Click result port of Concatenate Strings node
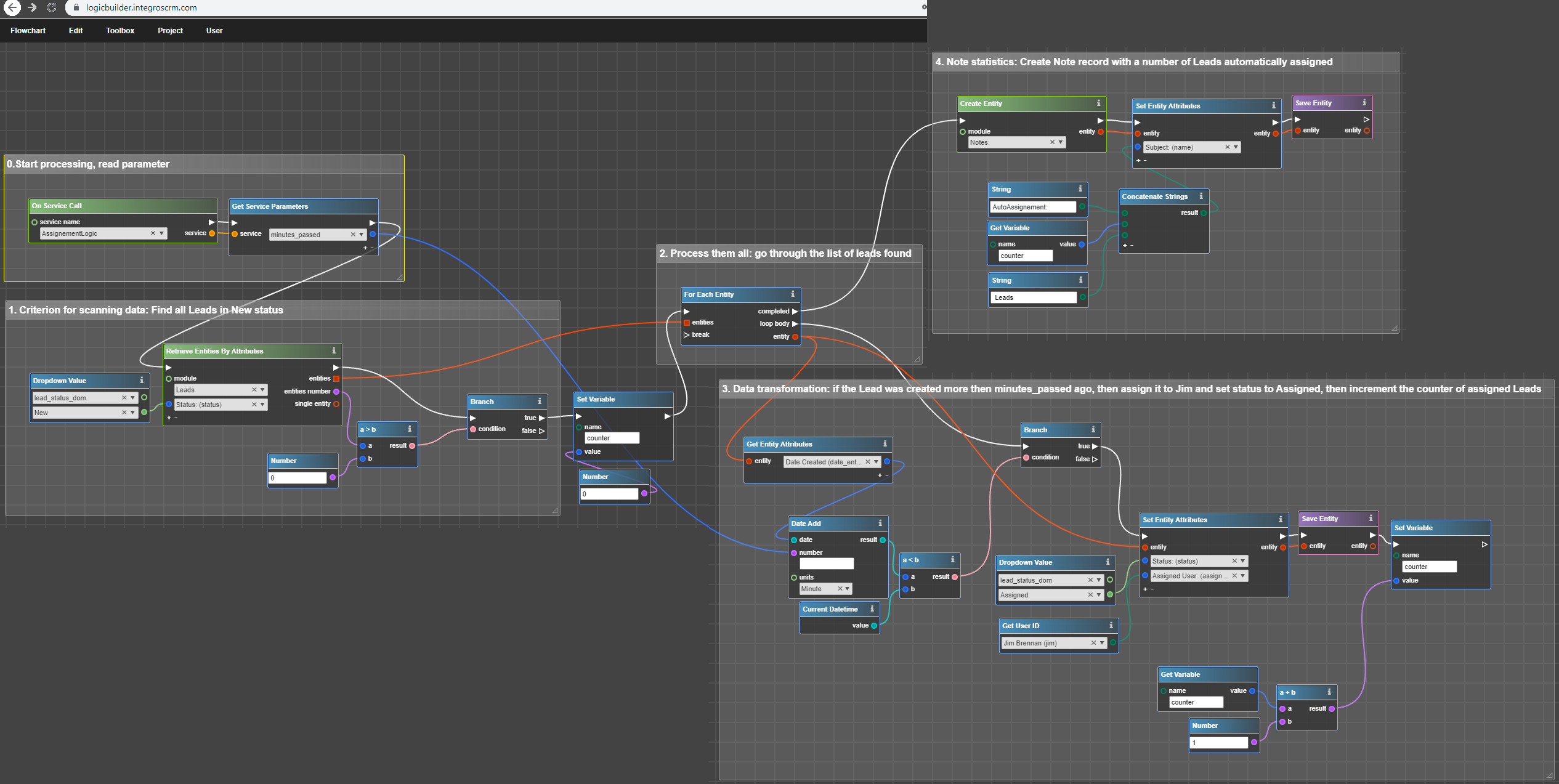Viewport: 1559px width, 784px height. pos(1204,213)
